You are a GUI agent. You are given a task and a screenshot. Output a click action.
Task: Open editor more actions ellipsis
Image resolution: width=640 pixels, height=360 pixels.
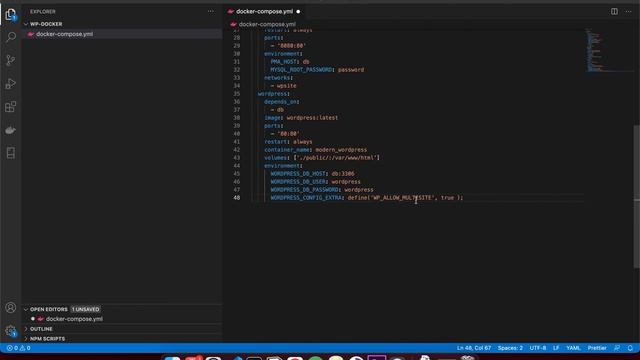point(629,11)
